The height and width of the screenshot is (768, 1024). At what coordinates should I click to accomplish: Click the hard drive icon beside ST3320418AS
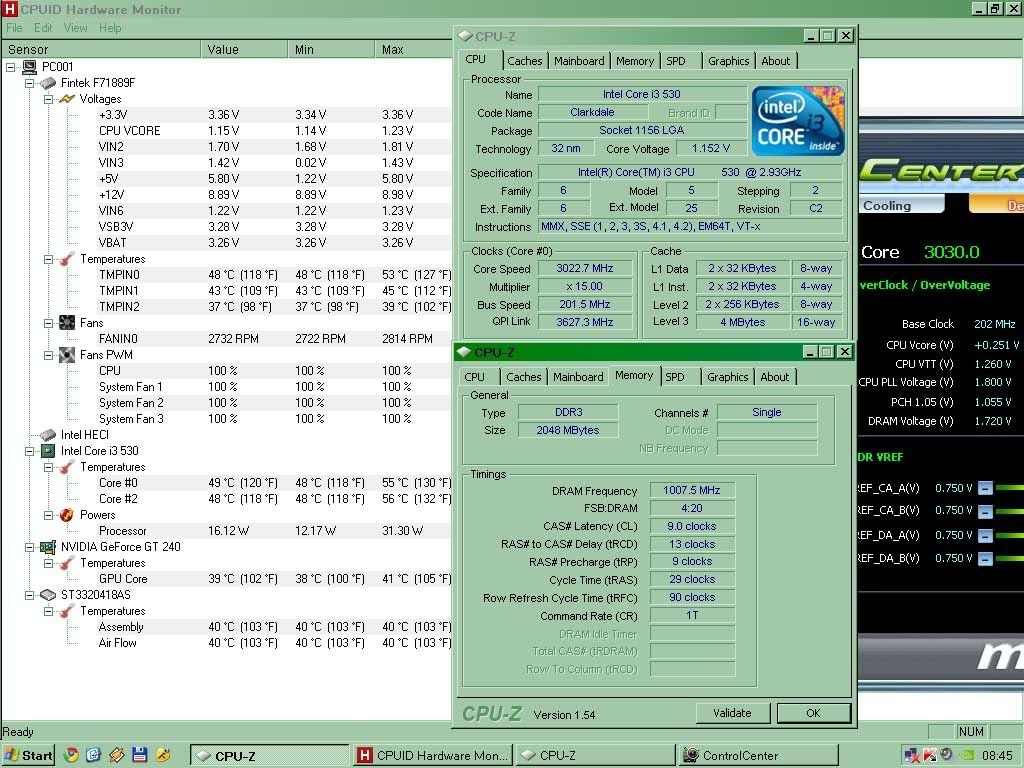point(48,595)
